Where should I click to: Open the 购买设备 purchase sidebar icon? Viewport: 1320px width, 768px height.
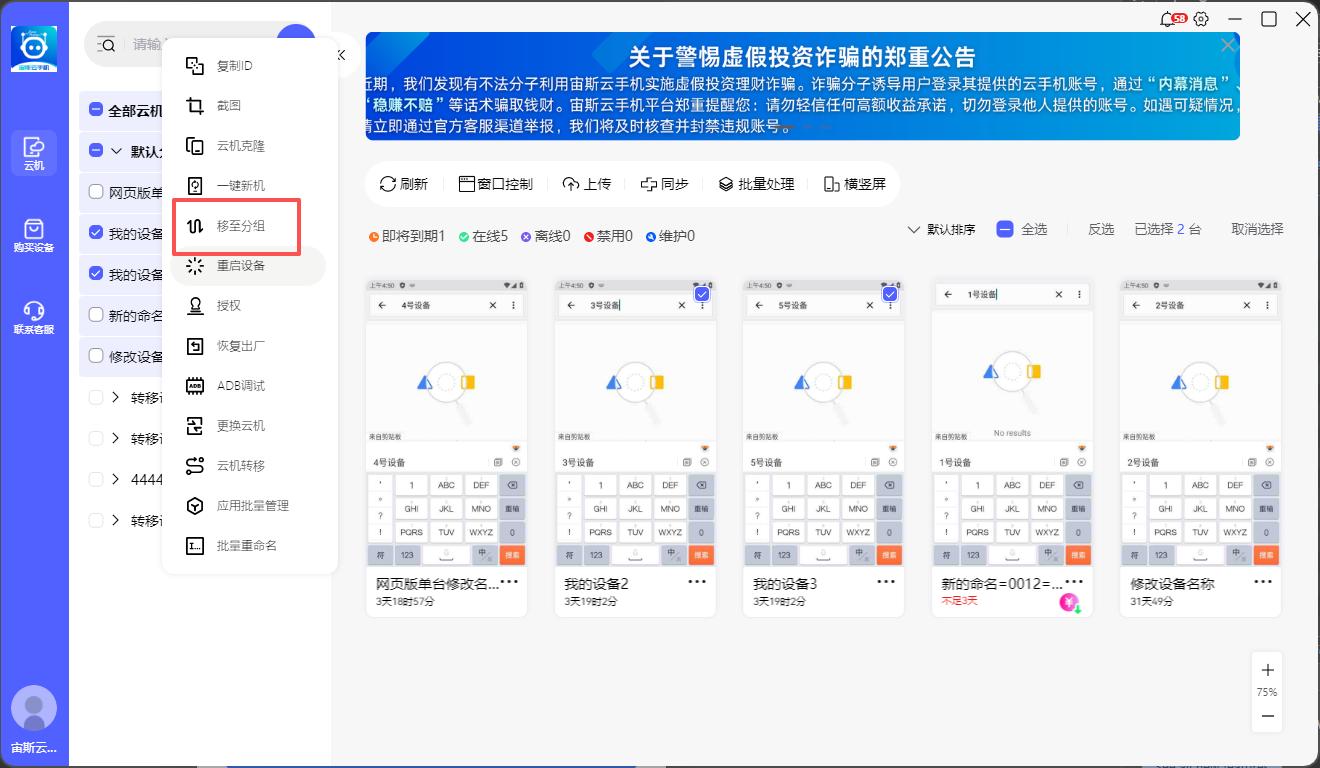tap(34, 237)
